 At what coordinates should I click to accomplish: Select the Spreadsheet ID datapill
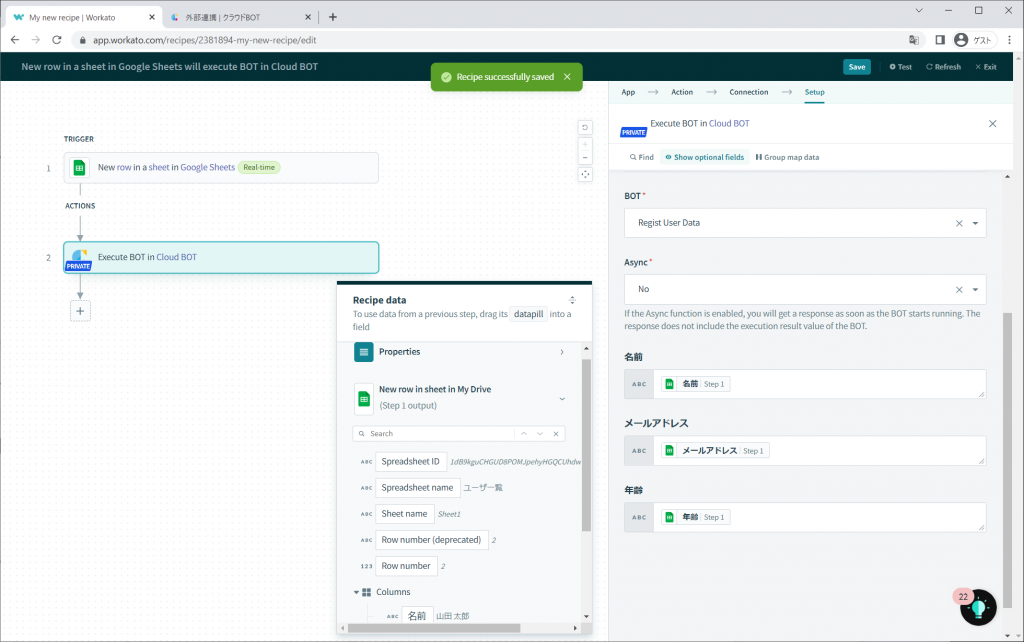[411, 462]
